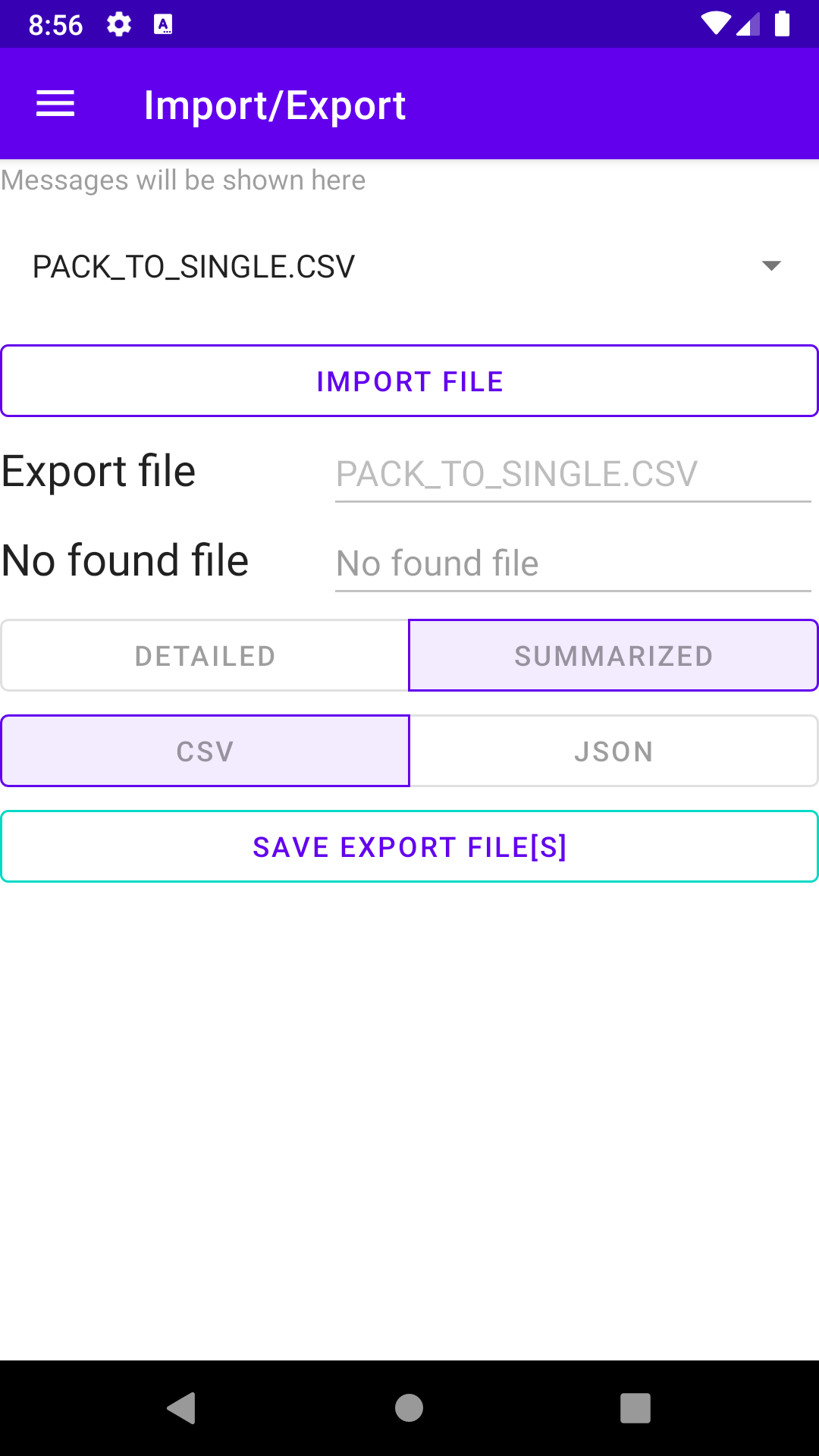Select the Detailed export mode
This screenshot has width=819, height=1456.
point(205,656)
